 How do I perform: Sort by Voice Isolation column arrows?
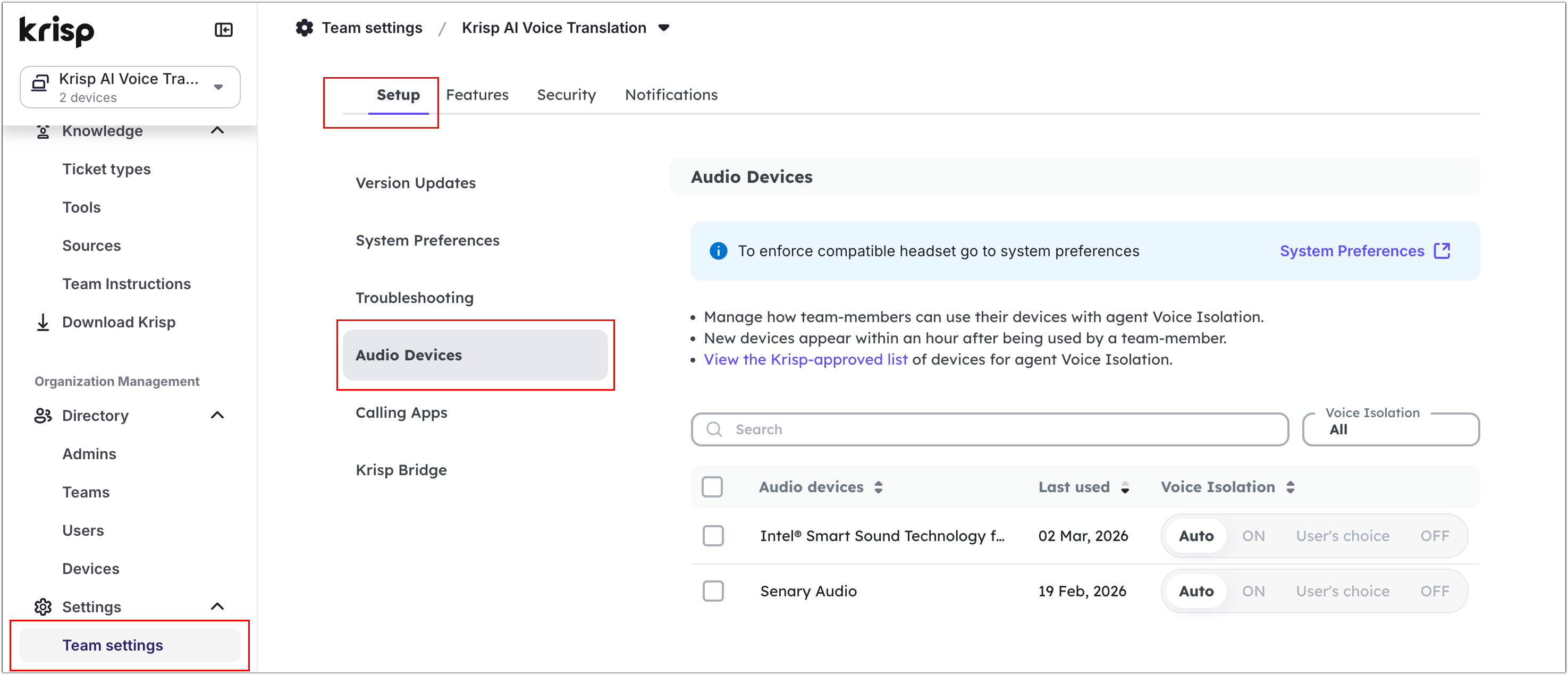(x=1290, y=487)
